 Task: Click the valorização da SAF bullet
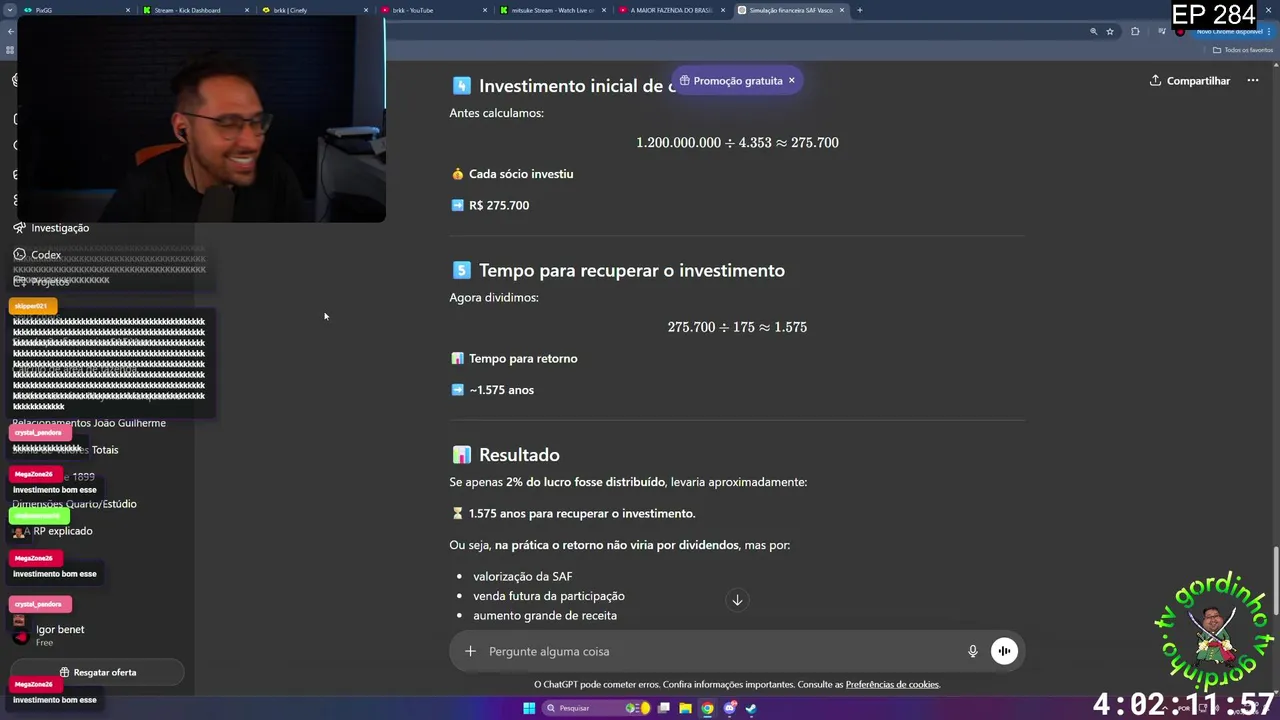point(523,577)
